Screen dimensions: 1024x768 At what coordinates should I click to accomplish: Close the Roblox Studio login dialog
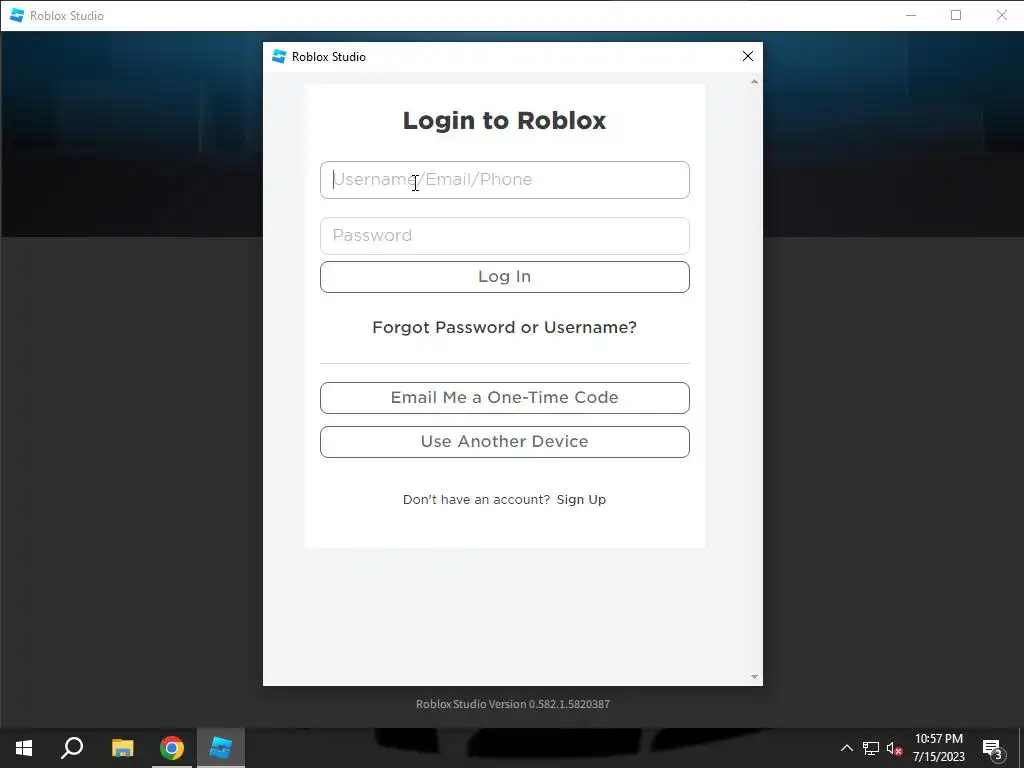click(748, 56)
